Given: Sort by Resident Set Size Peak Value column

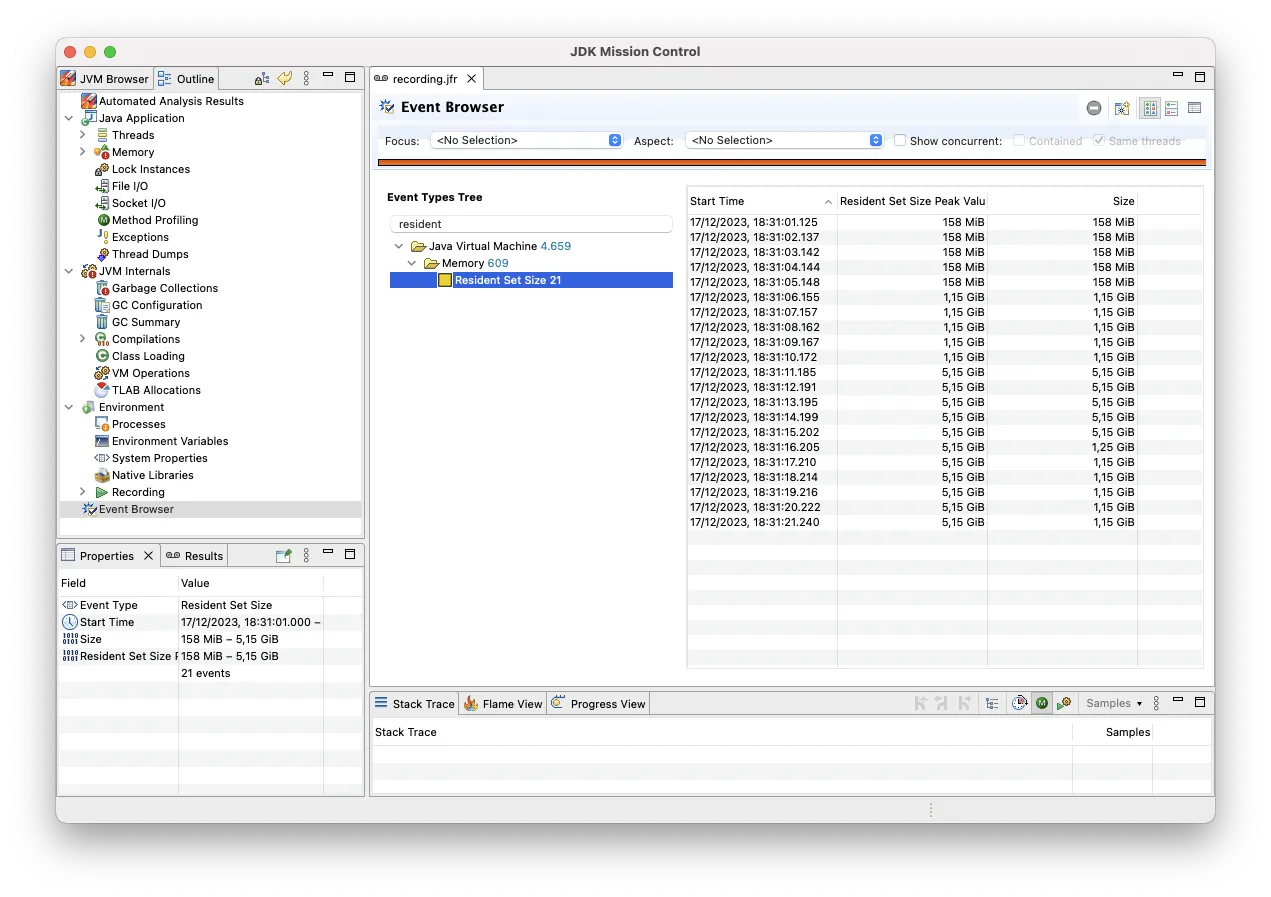Looking at the screenshot, I should click(912, 201).
